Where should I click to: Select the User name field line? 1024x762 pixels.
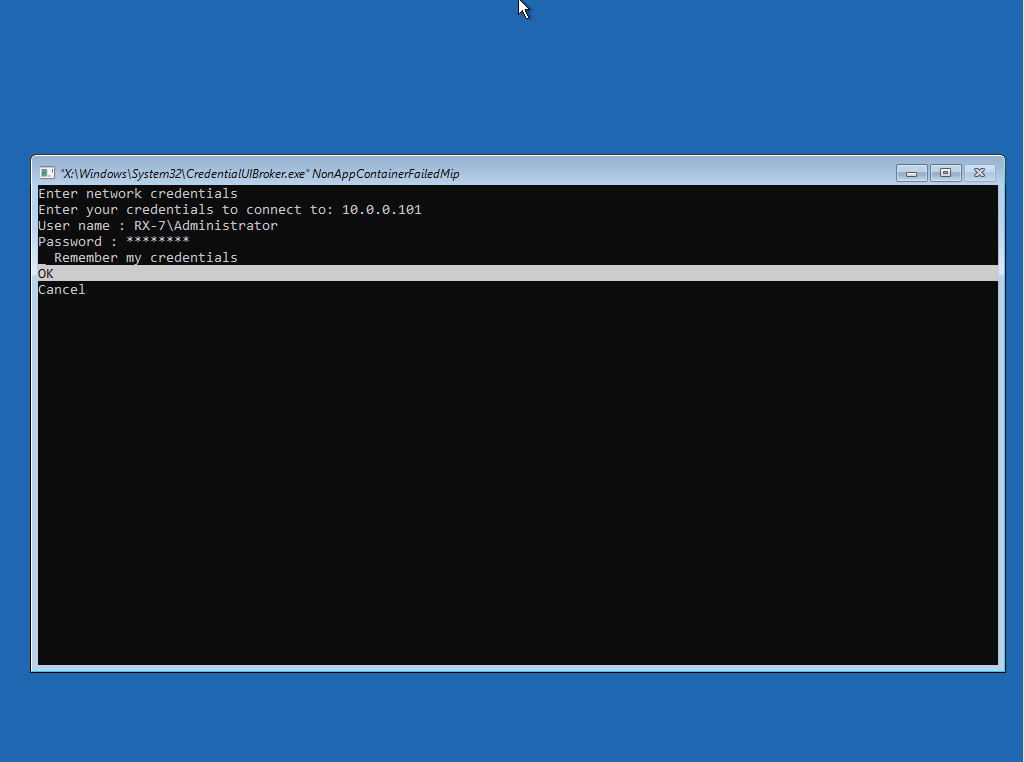pyautogui.click(x=158, y=225)
